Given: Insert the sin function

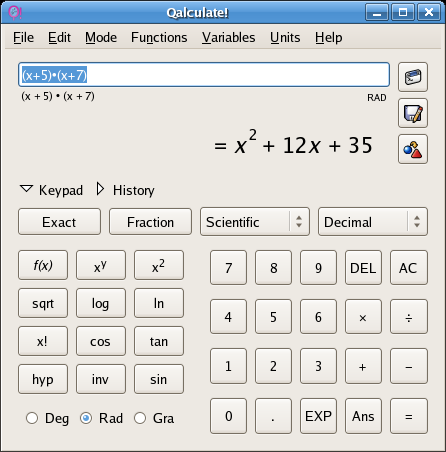Looking at the screenshot, I should coord(159,379).
